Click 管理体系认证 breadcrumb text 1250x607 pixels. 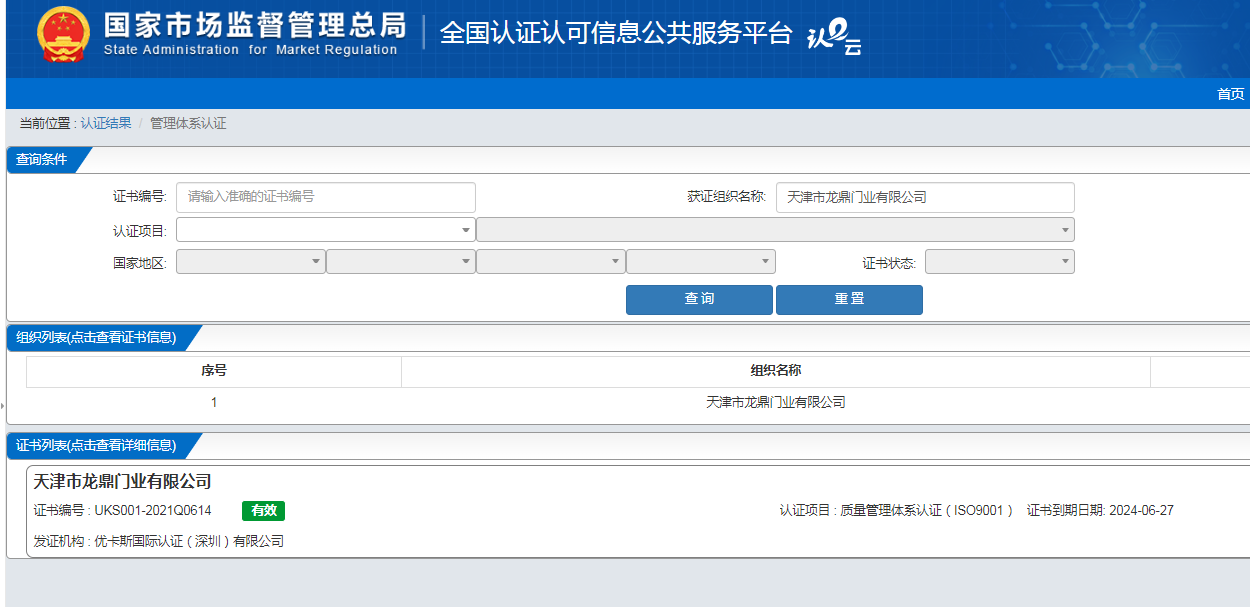pos(188,123)
